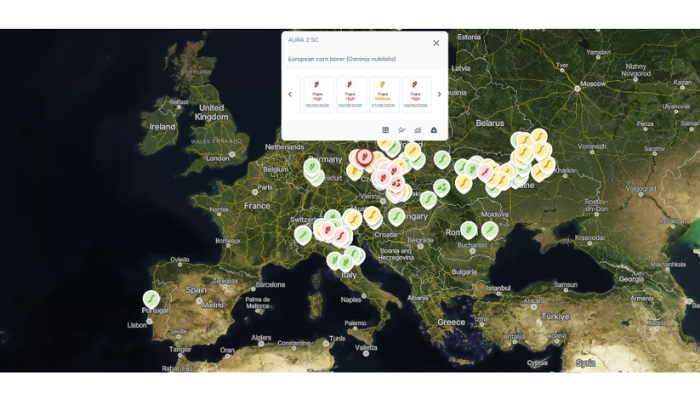Select the Pupa Medium forecast card

(x=384, y=94)
